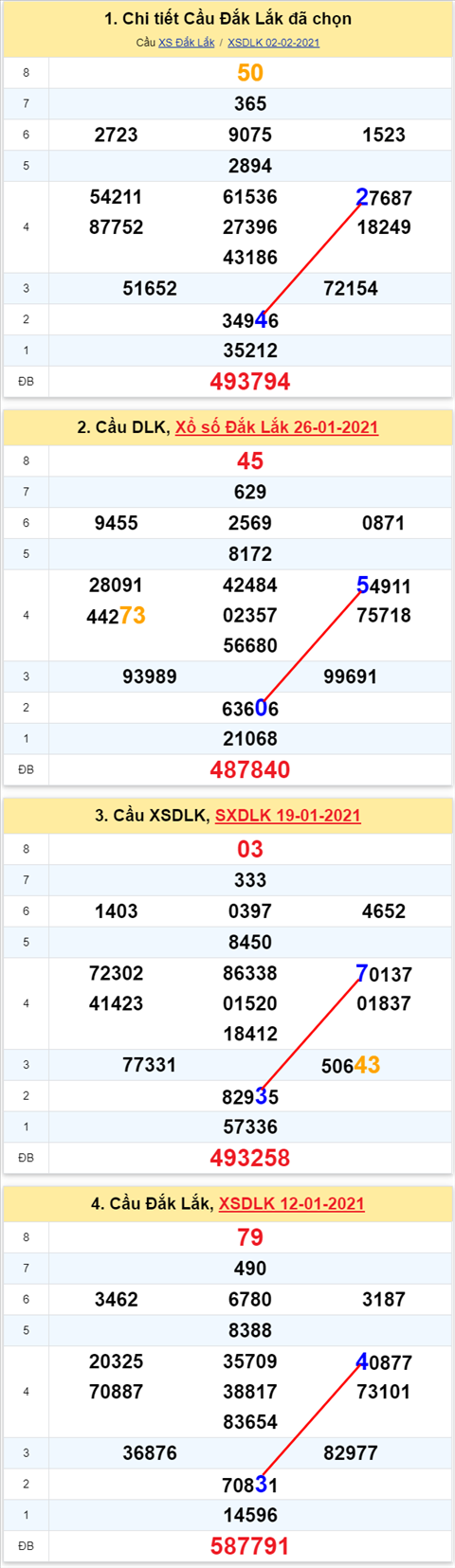Open the XSDLK 12-01-2021 link
The width and height of the screenshot is (455, 1568).
coord(292,1204)
